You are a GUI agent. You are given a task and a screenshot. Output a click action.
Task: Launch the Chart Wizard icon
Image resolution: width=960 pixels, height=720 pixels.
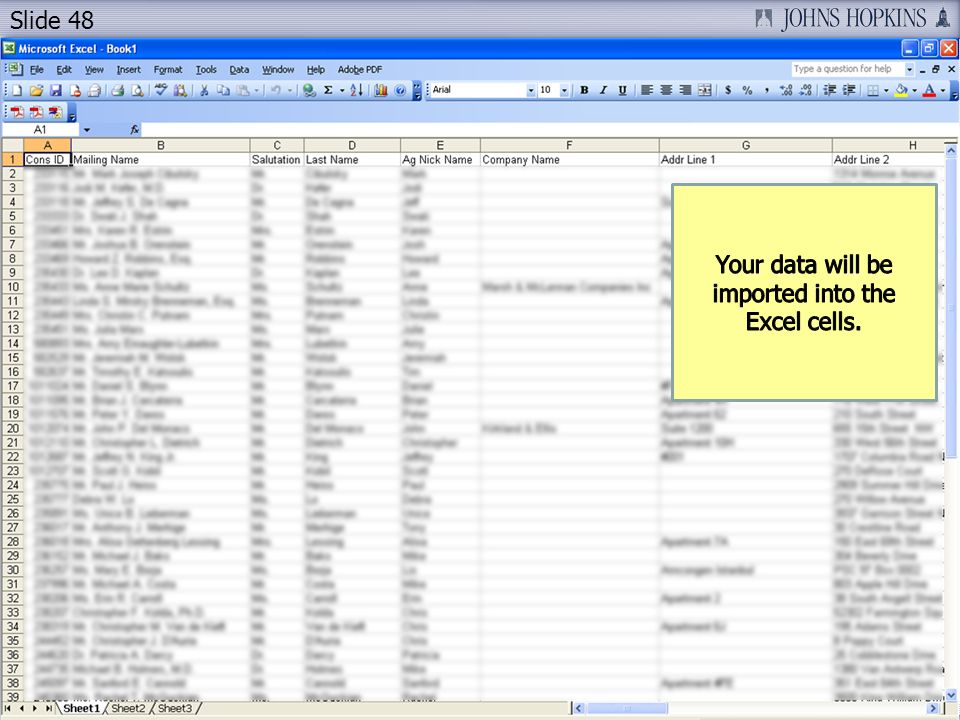[381, 91]
